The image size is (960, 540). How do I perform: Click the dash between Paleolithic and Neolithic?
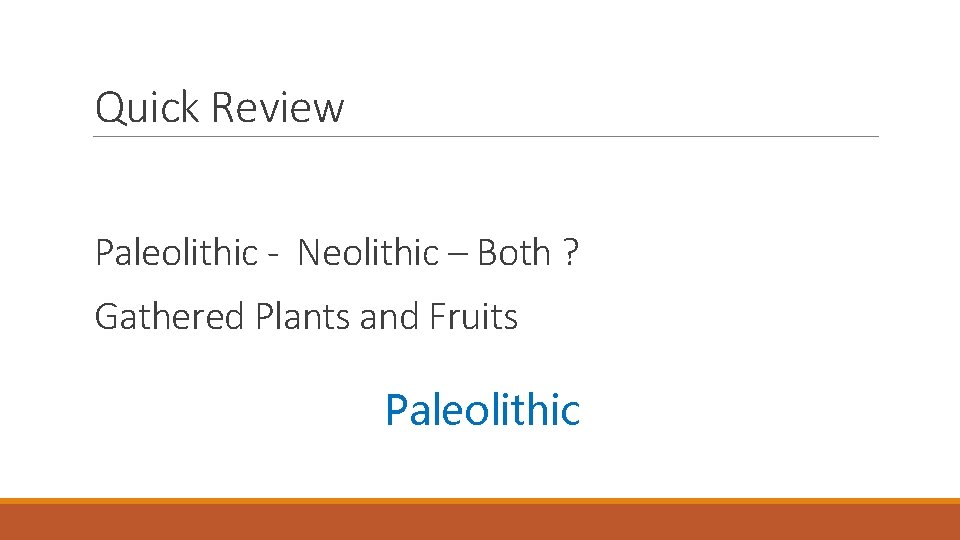(275, 256)
